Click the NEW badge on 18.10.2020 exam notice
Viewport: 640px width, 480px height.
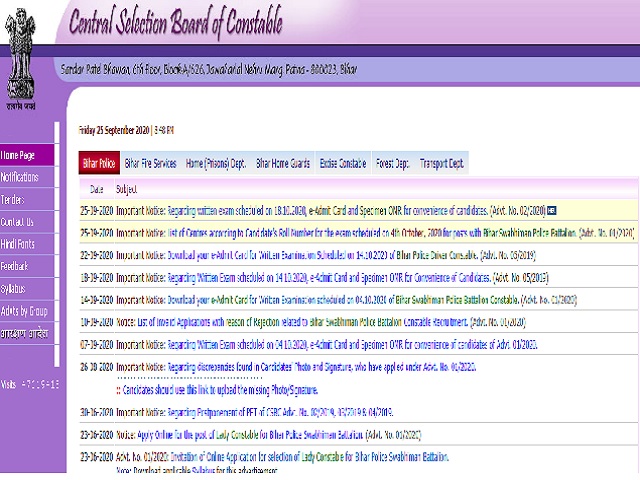[551, 211]
